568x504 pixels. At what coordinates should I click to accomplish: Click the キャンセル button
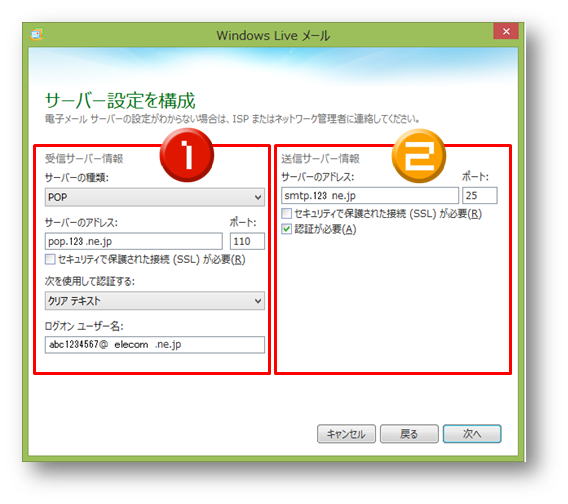pos(346,434)
